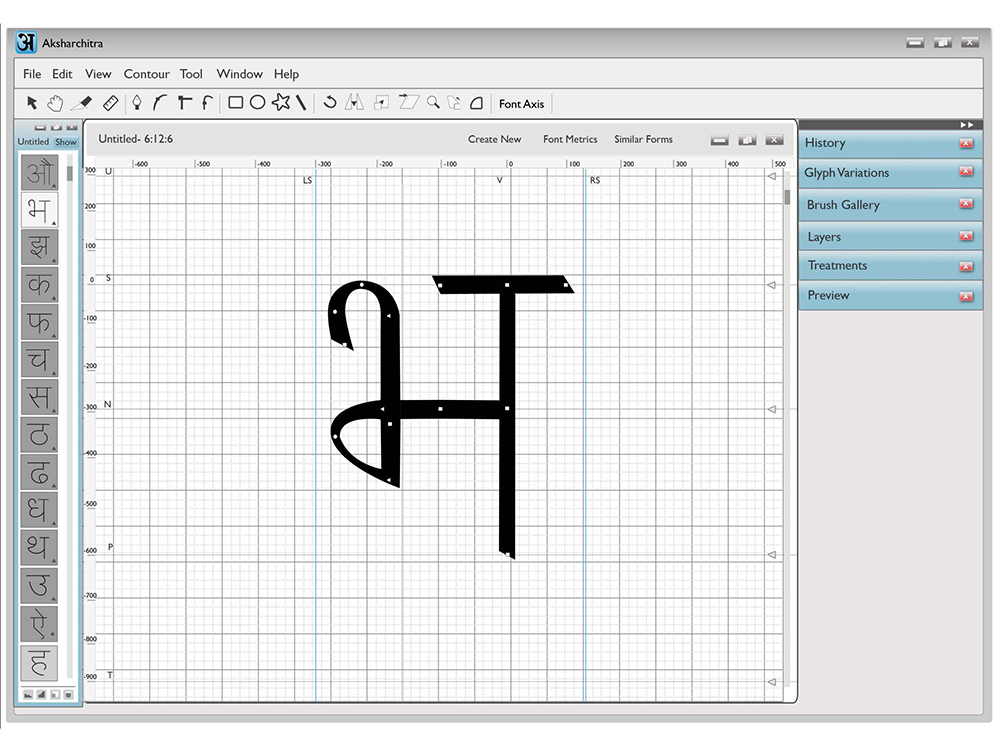Activate the magnifier zoom tool
Viewport: 1000px width, 750px height.
(x=433, y=102)
